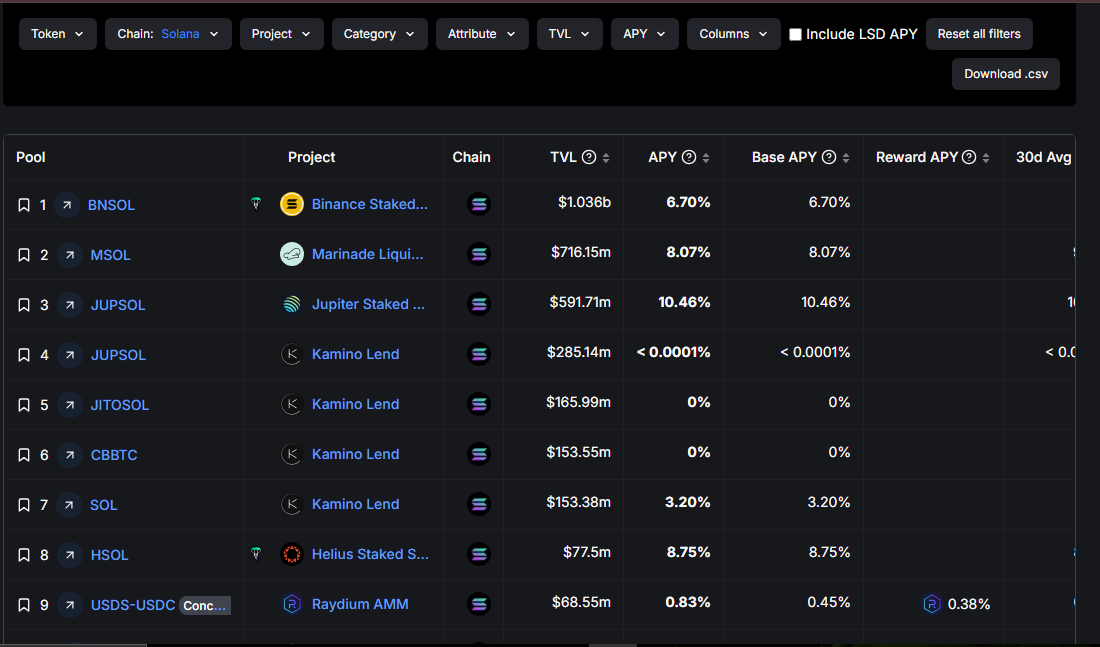Open external link arrow for JUPSOL row 3

(x=69, y=305)
